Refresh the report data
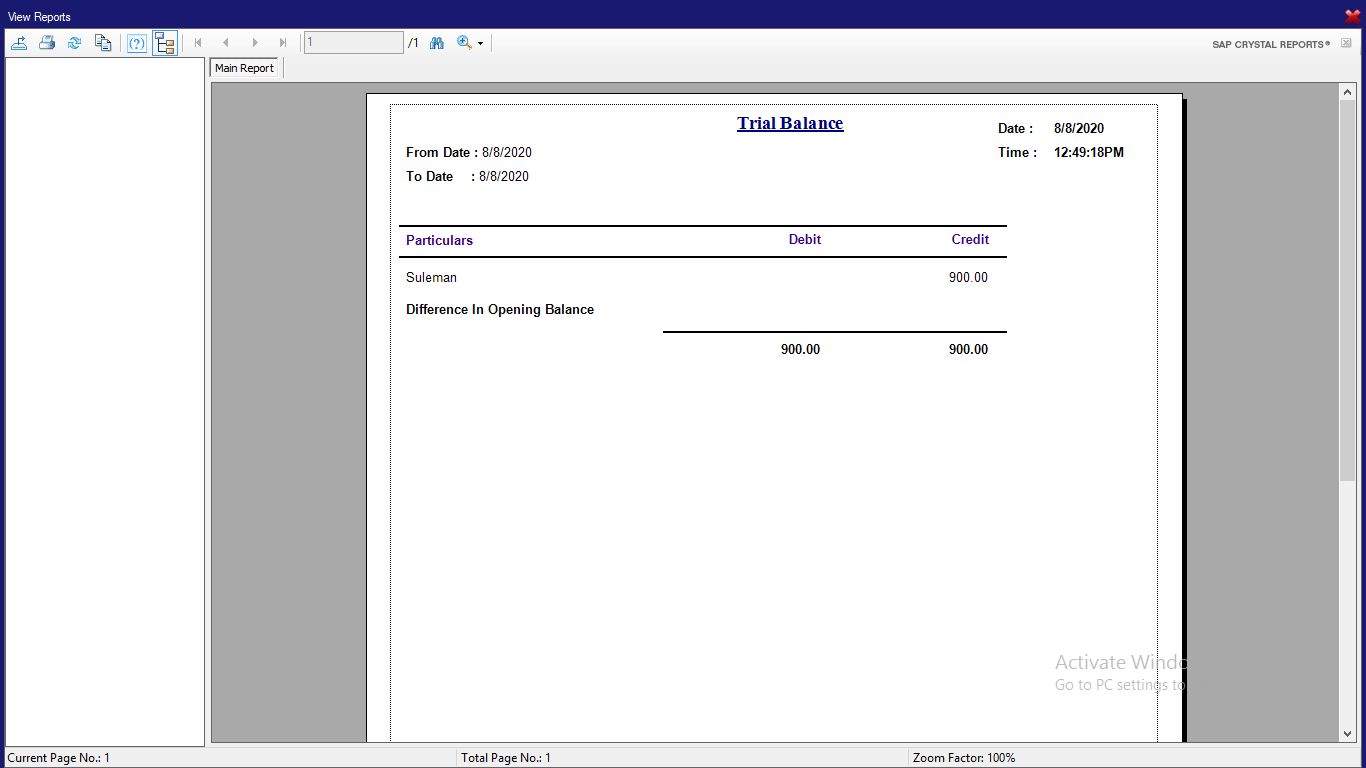Viewport: 1366px width, 768px height. 74,43
